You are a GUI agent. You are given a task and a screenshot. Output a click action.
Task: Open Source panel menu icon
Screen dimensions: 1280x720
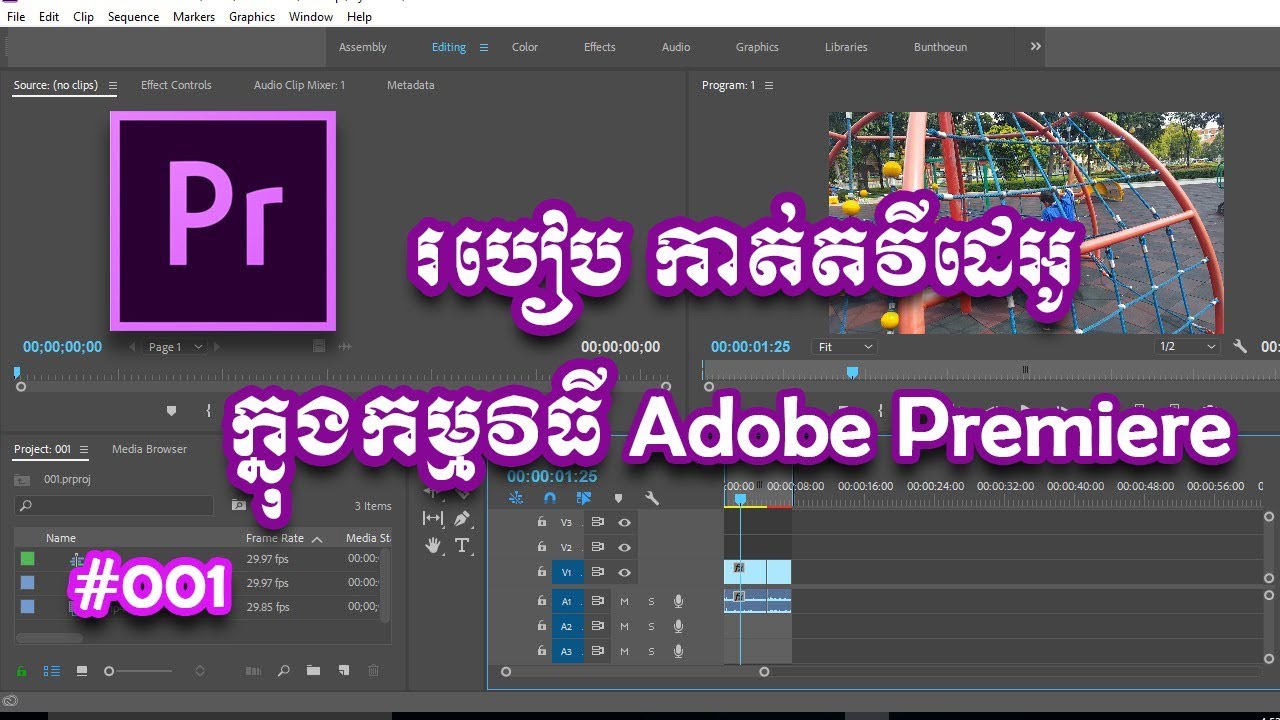pos(113,86)
